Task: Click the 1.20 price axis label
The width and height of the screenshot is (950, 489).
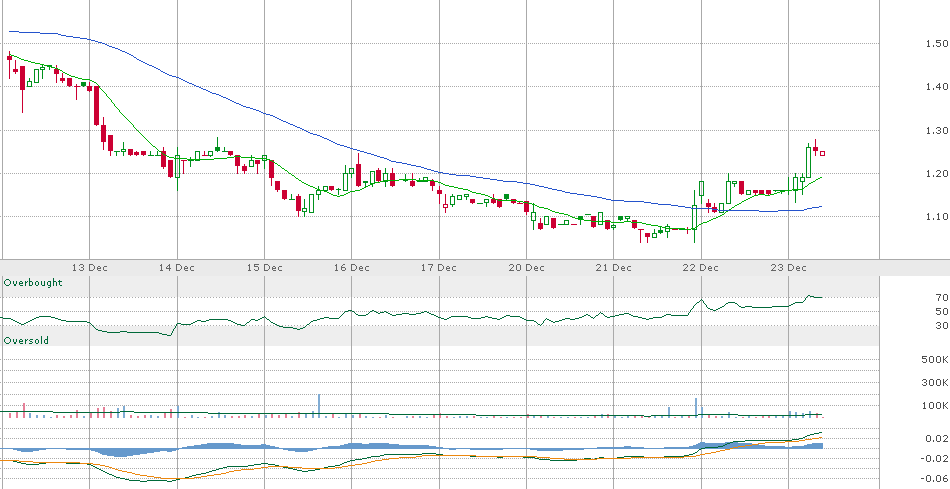Action: (937, 173)
